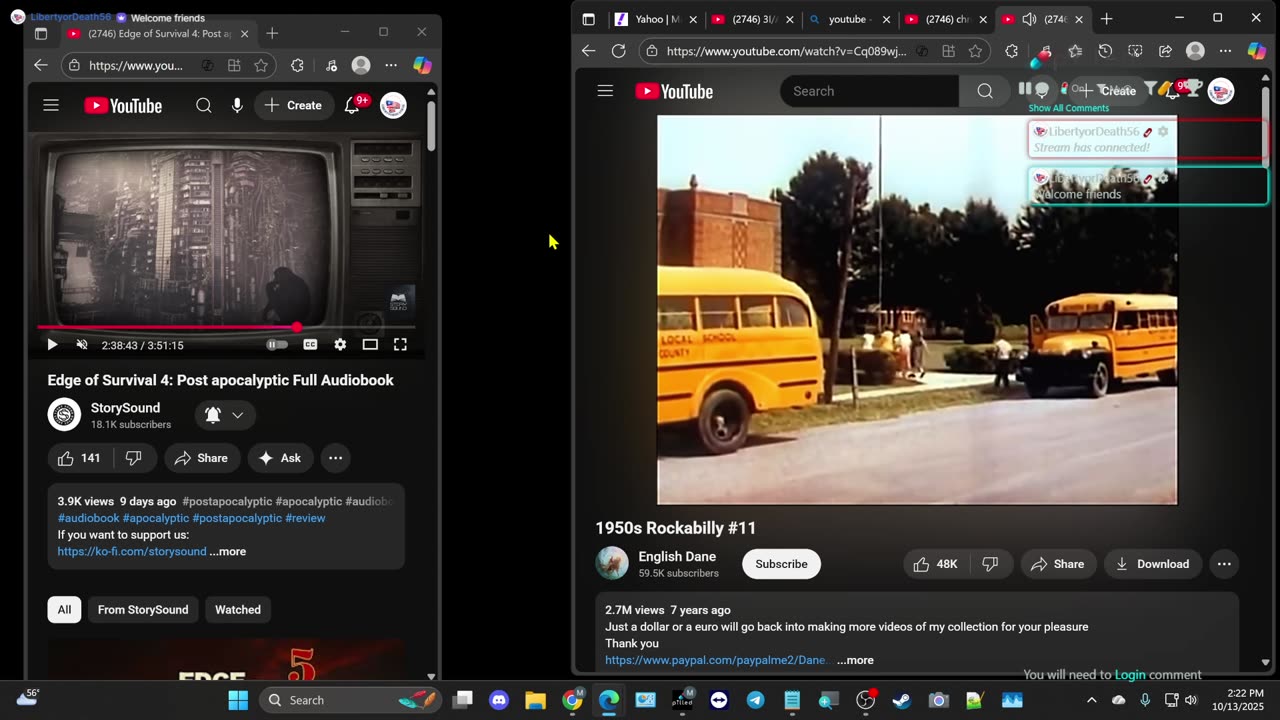Open Windows Start menu
1280x720 pixels.
238,700
